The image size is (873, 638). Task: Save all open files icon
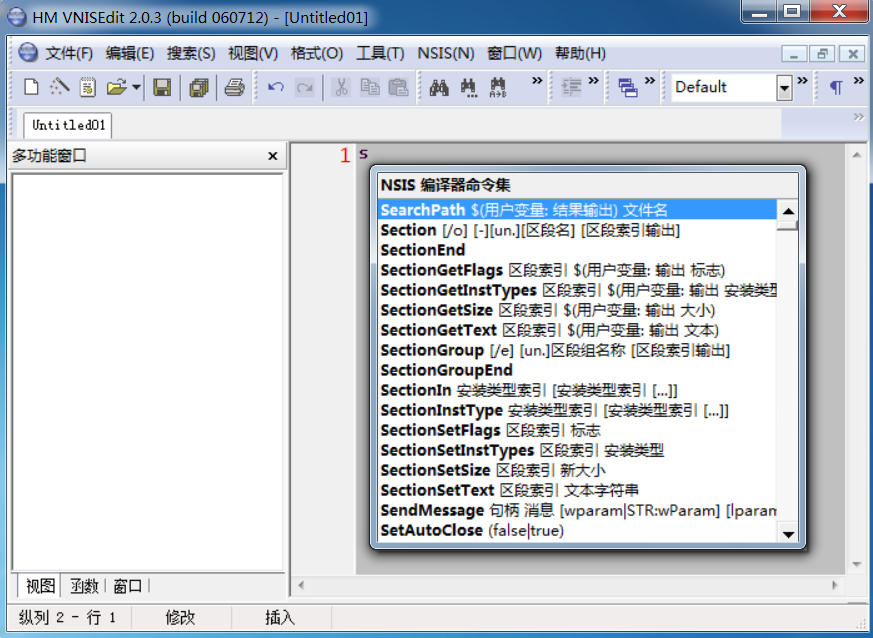(x=199, y=87)
